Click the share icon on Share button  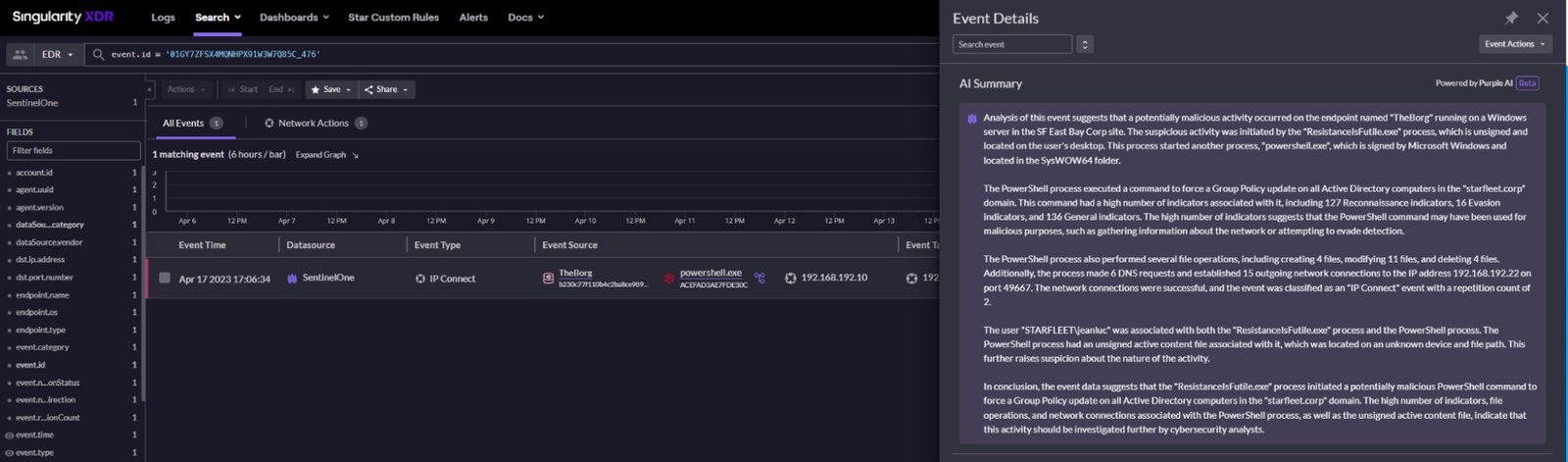(x=368, y=89)
